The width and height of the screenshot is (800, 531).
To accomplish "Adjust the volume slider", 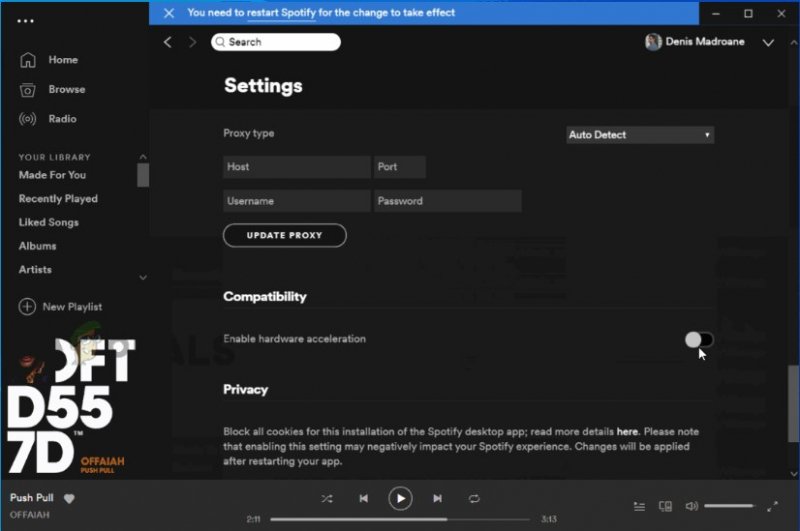I will [x=730, y=506].
